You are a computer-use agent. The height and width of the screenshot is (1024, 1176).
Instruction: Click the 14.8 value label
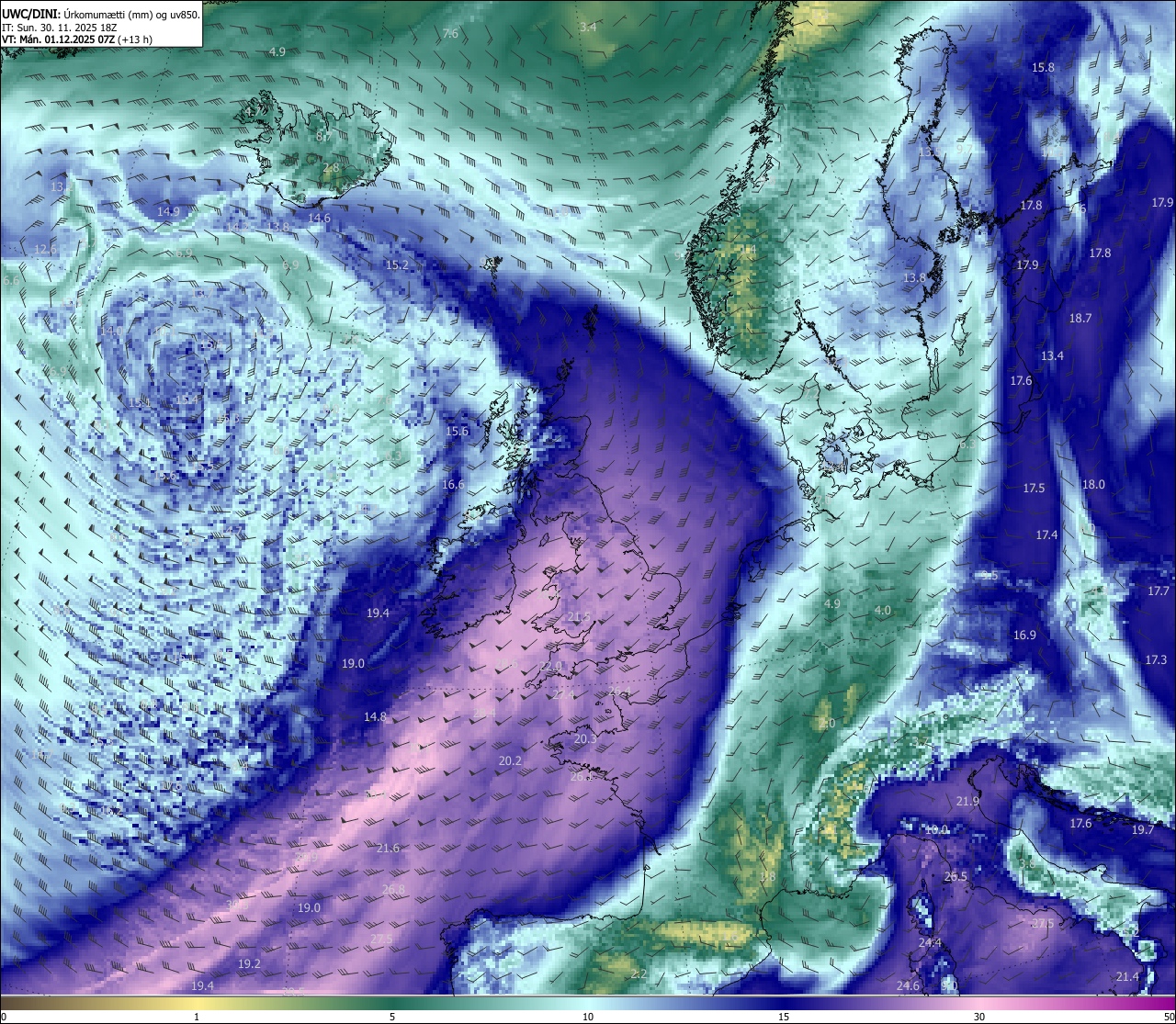point(375,716)
